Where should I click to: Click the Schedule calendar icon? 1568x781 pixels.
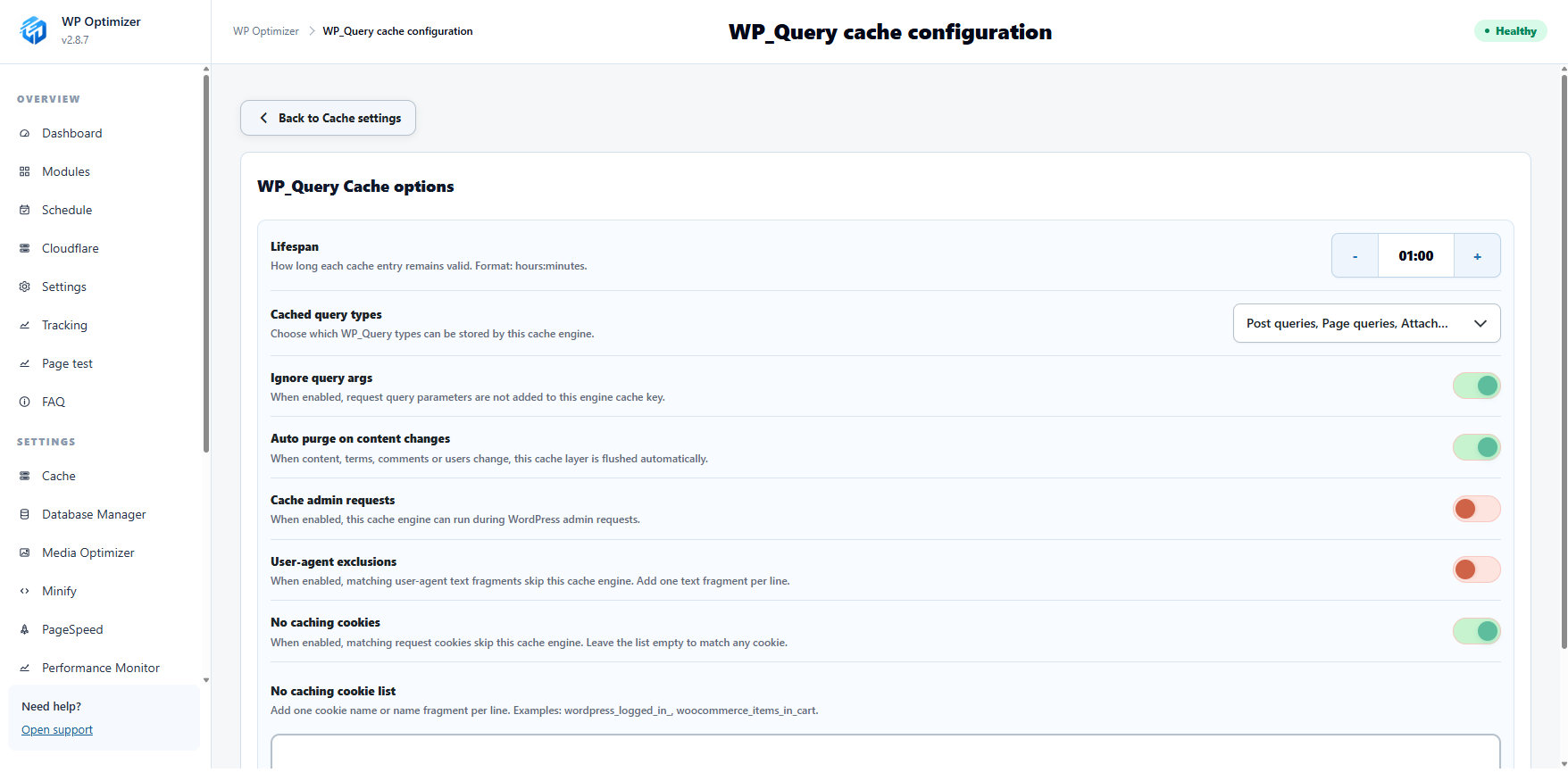25,210
